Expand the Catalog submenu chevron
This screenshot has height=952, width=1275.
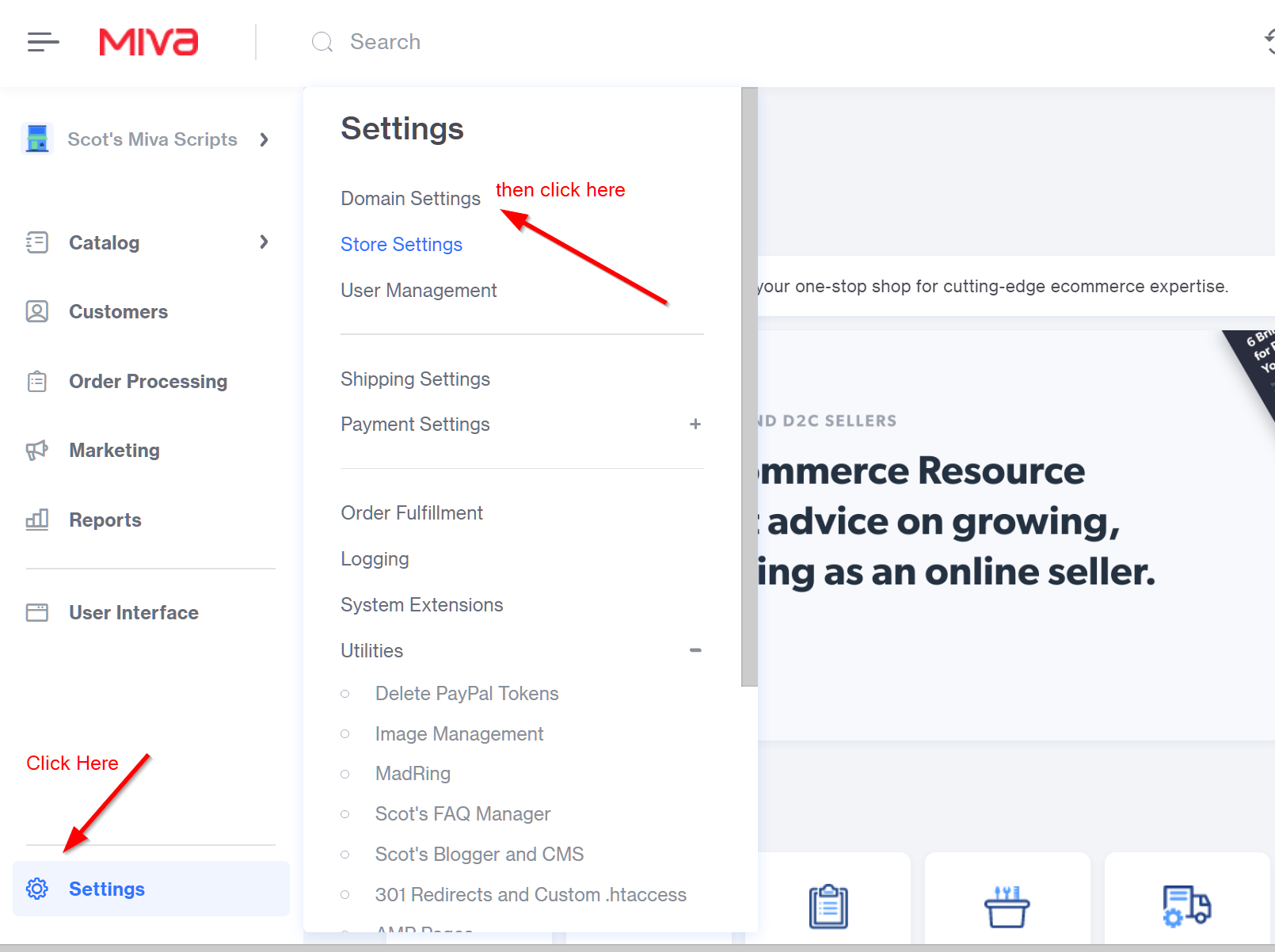[265, 242]
